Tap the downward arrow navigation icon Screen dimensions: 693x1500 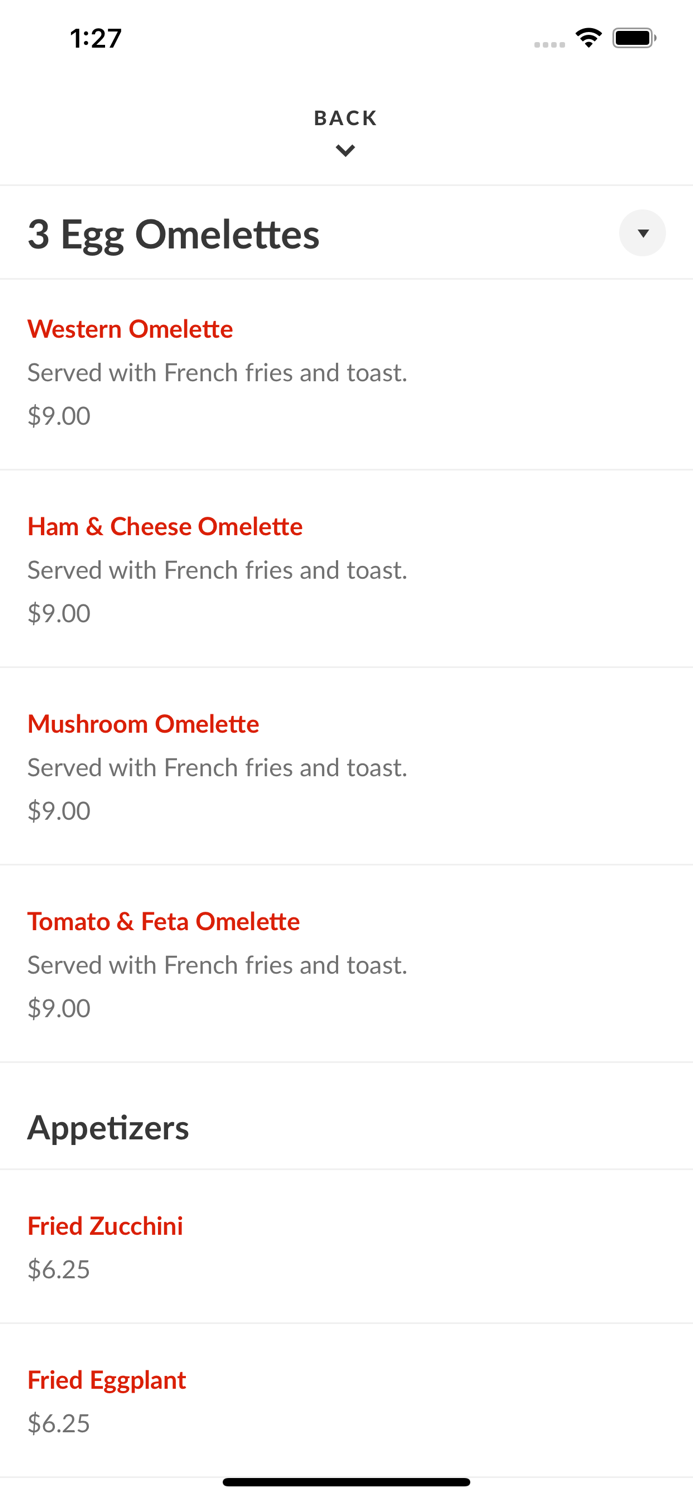coord(345,150)
